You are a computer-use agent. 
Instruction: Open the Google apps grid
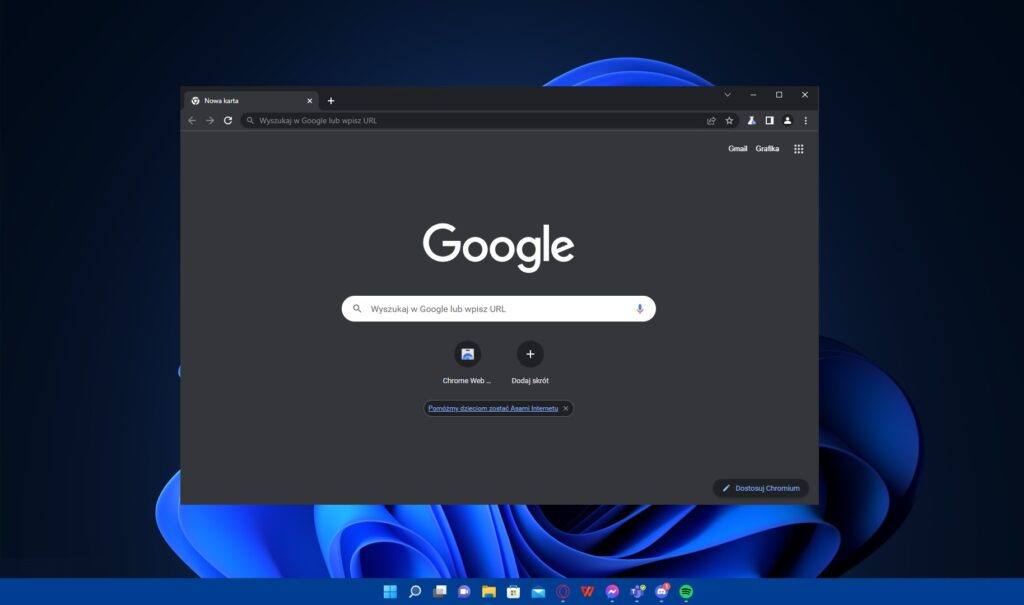point(799,149)
